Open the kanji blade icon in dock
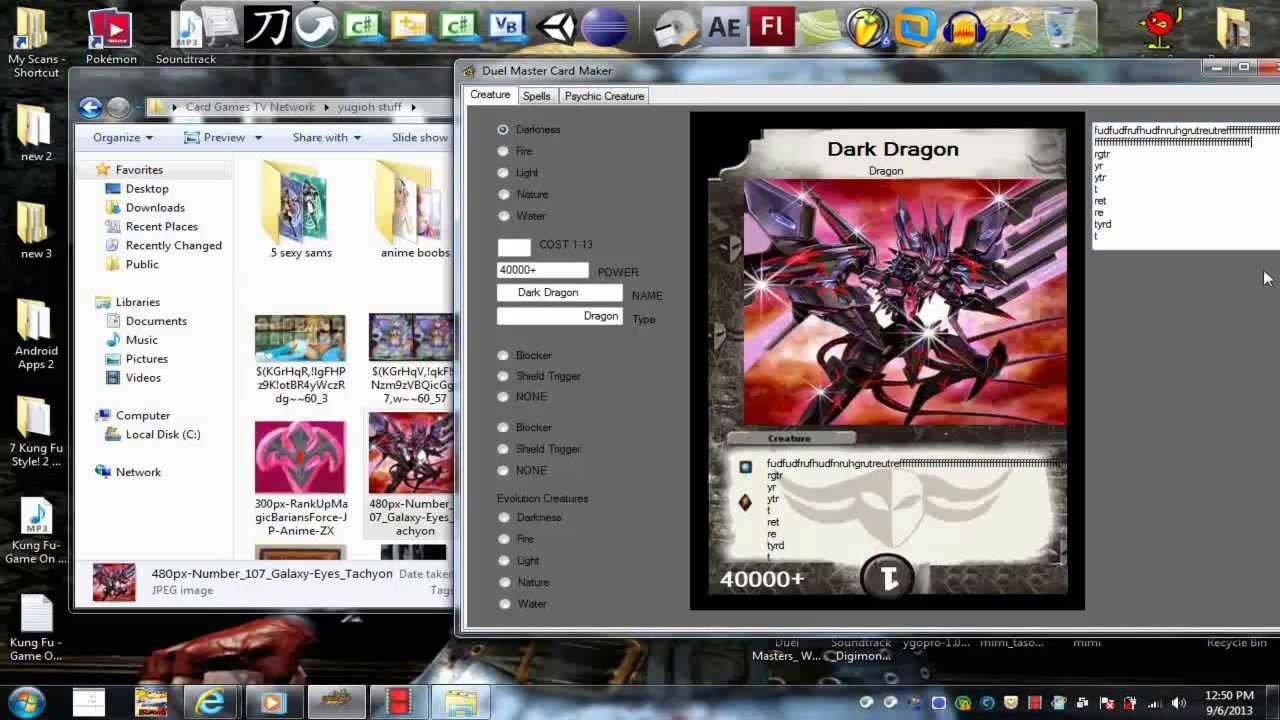 [x=268, y=27]
